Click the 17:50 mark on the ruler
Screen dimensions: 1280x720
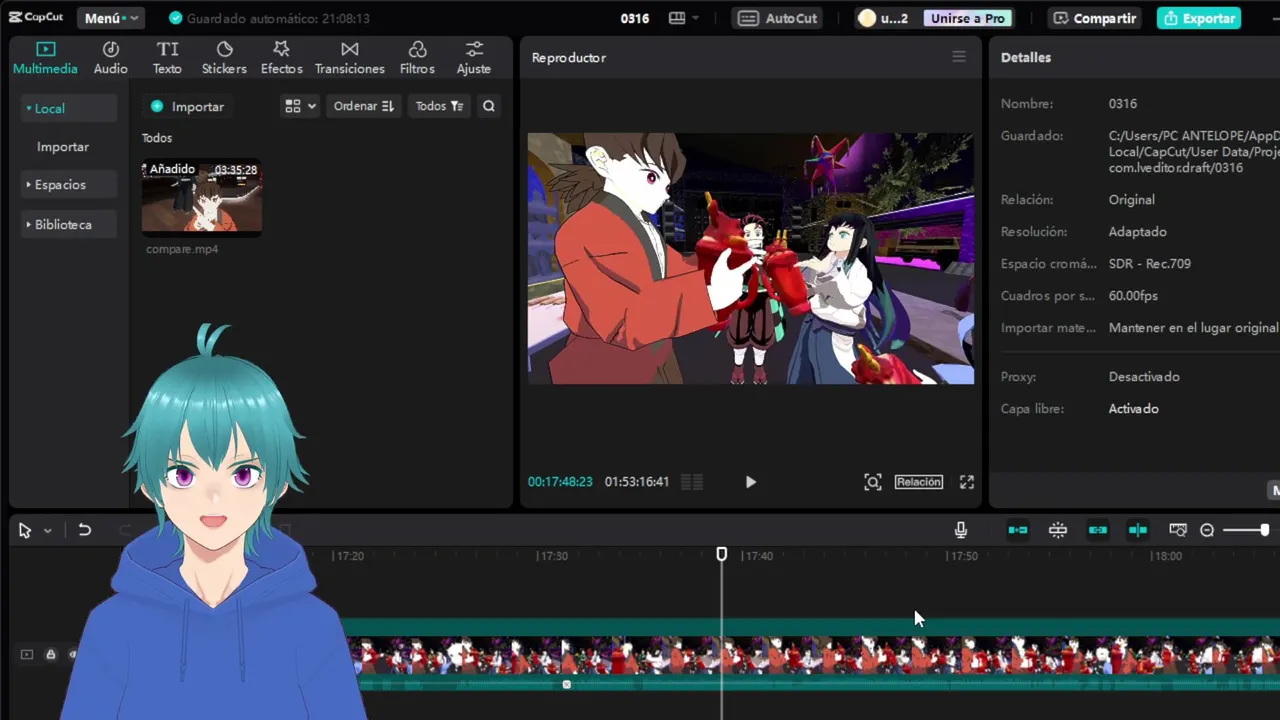pos(962,556)
